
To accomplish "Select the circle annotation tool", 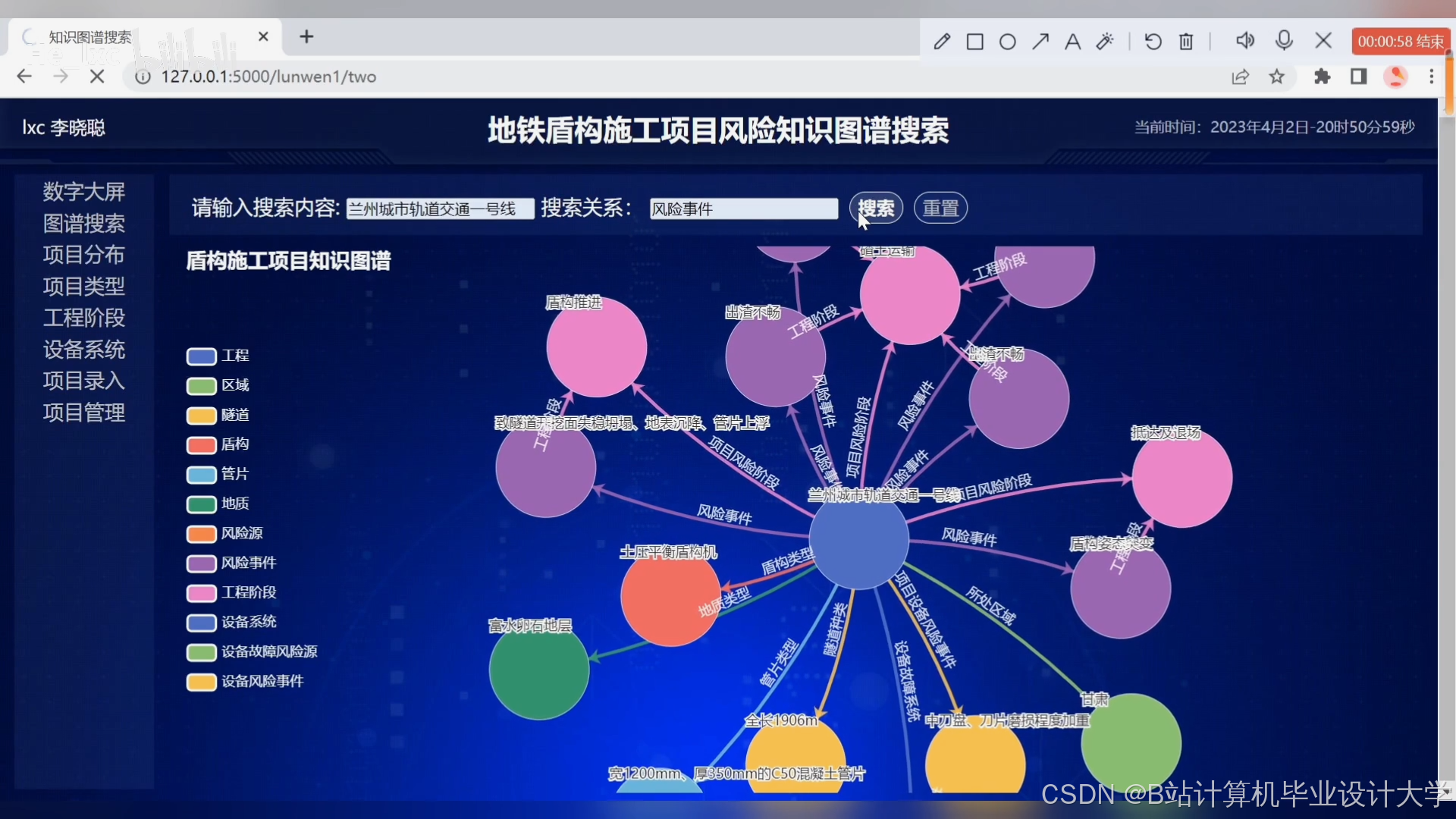I will pos(1008,42).
